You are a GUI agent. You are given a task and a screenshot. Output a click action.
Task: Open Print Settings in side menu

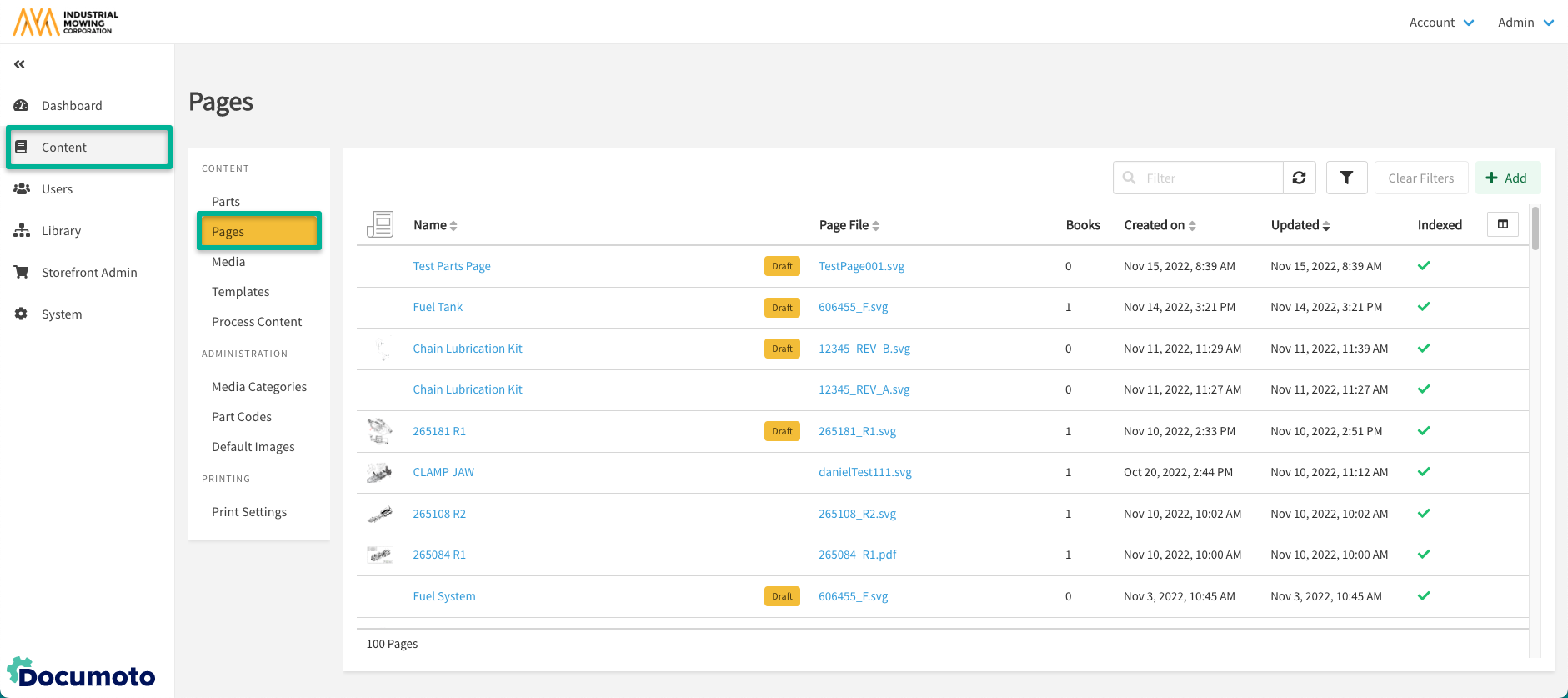249,512
